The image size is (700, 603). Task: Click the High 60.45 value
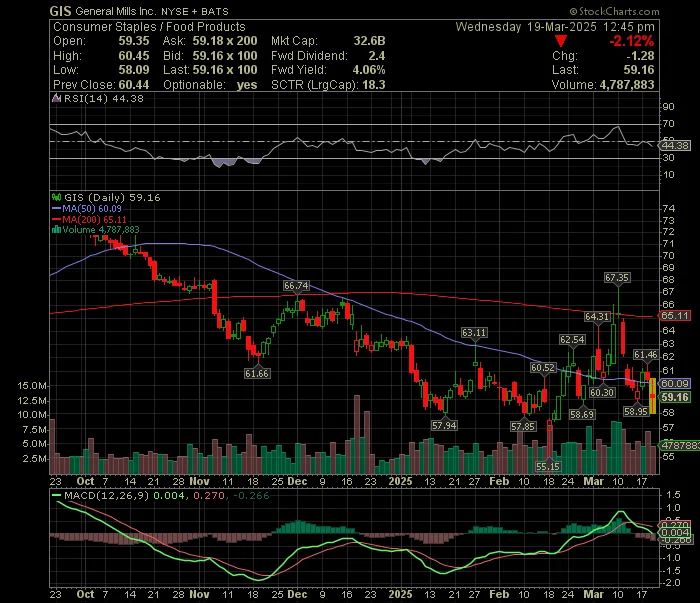(133, 56)
